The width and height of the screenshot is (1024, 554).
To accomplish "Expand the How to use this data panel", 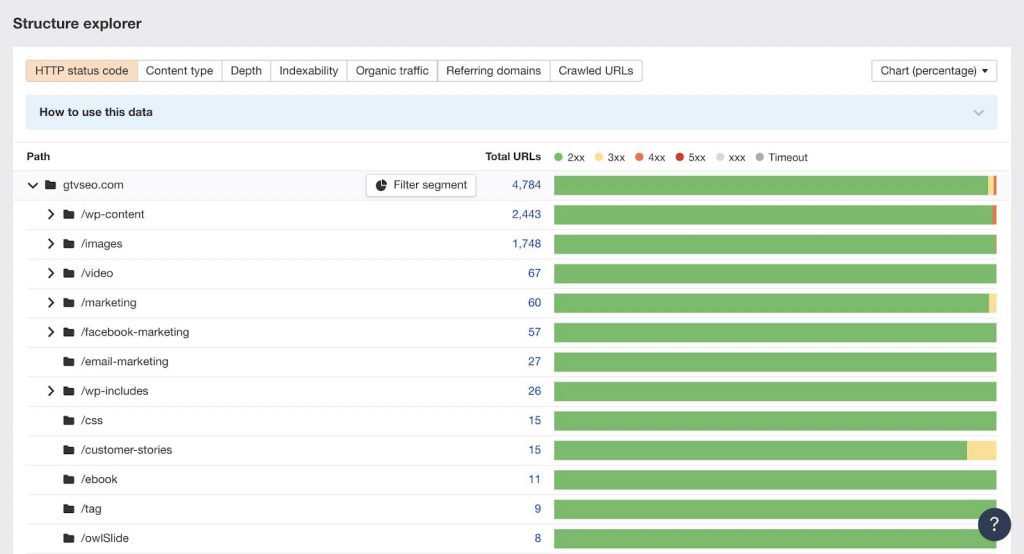I will [511, 112].
